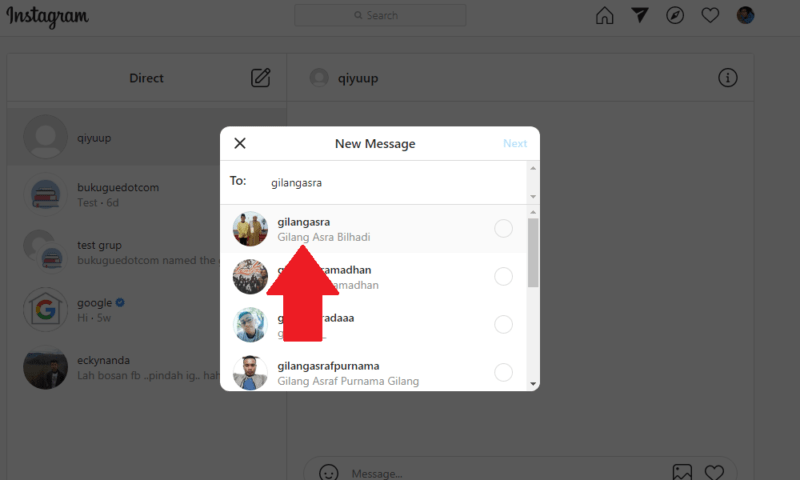Screen dimensions: 800x480
Task: Click gilangasra profile picture in results
Action: (x=250, y=229)
